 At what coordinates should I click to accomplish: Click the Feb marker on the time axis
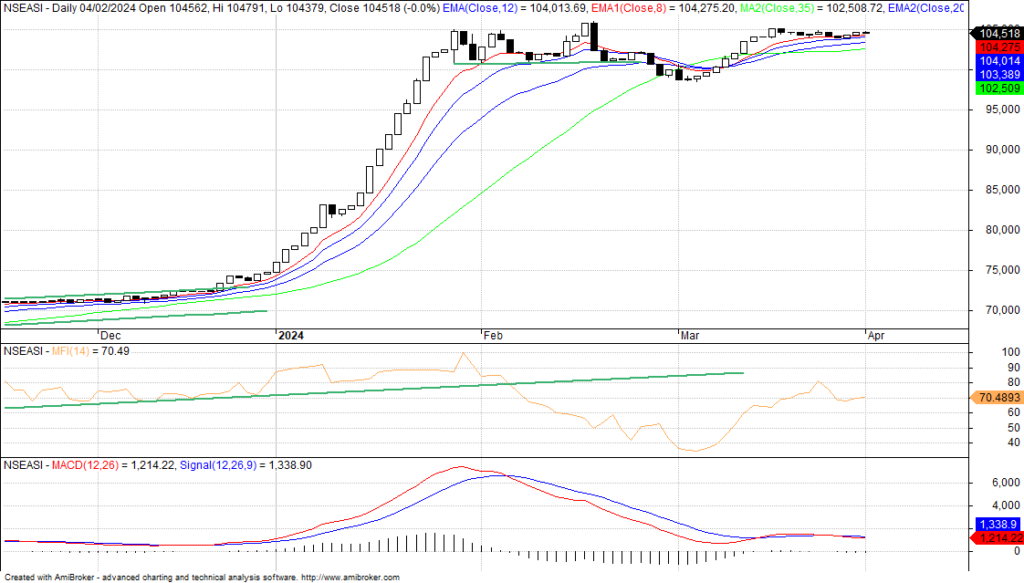click(x=492, y=336)
